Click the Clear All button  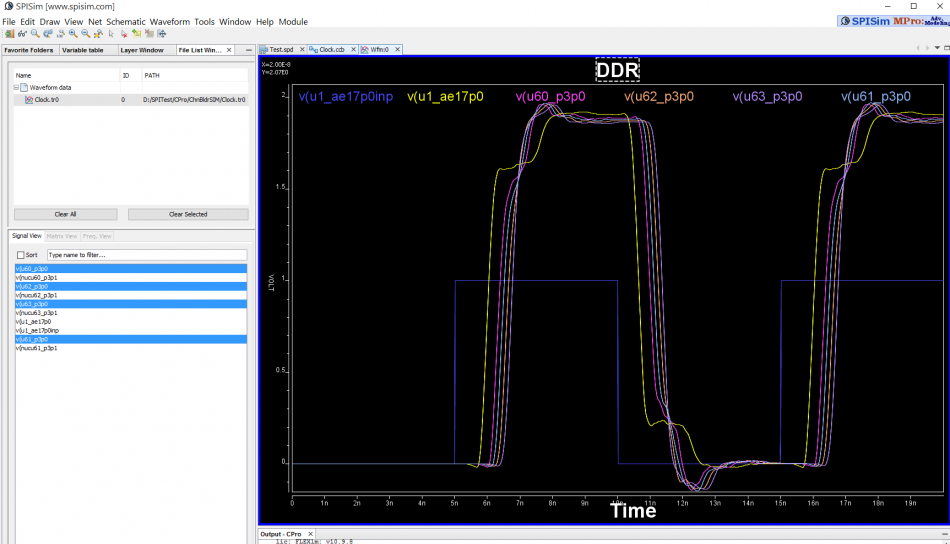pos(65,214)
